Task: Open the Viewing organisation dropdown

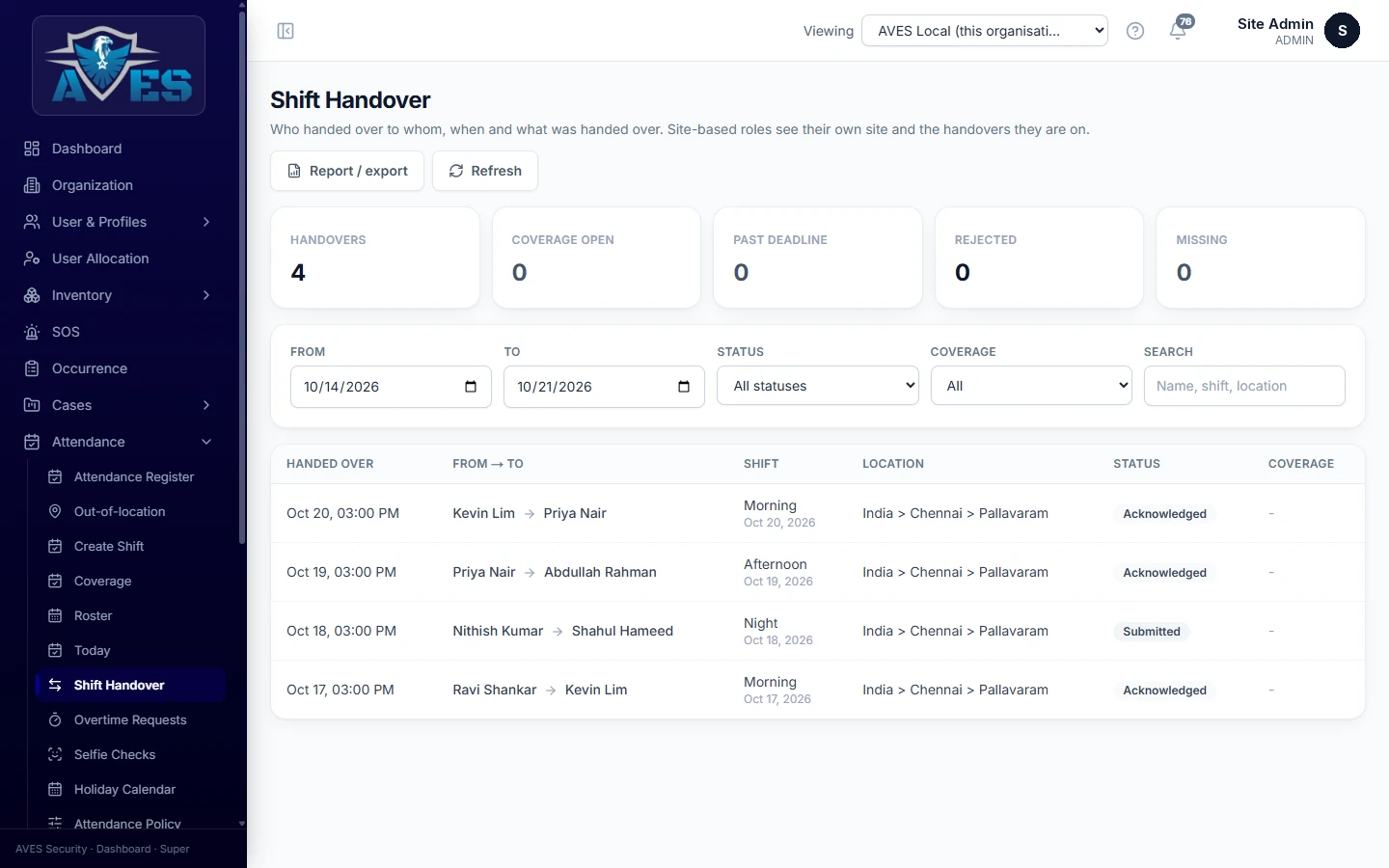Action: 984,31
